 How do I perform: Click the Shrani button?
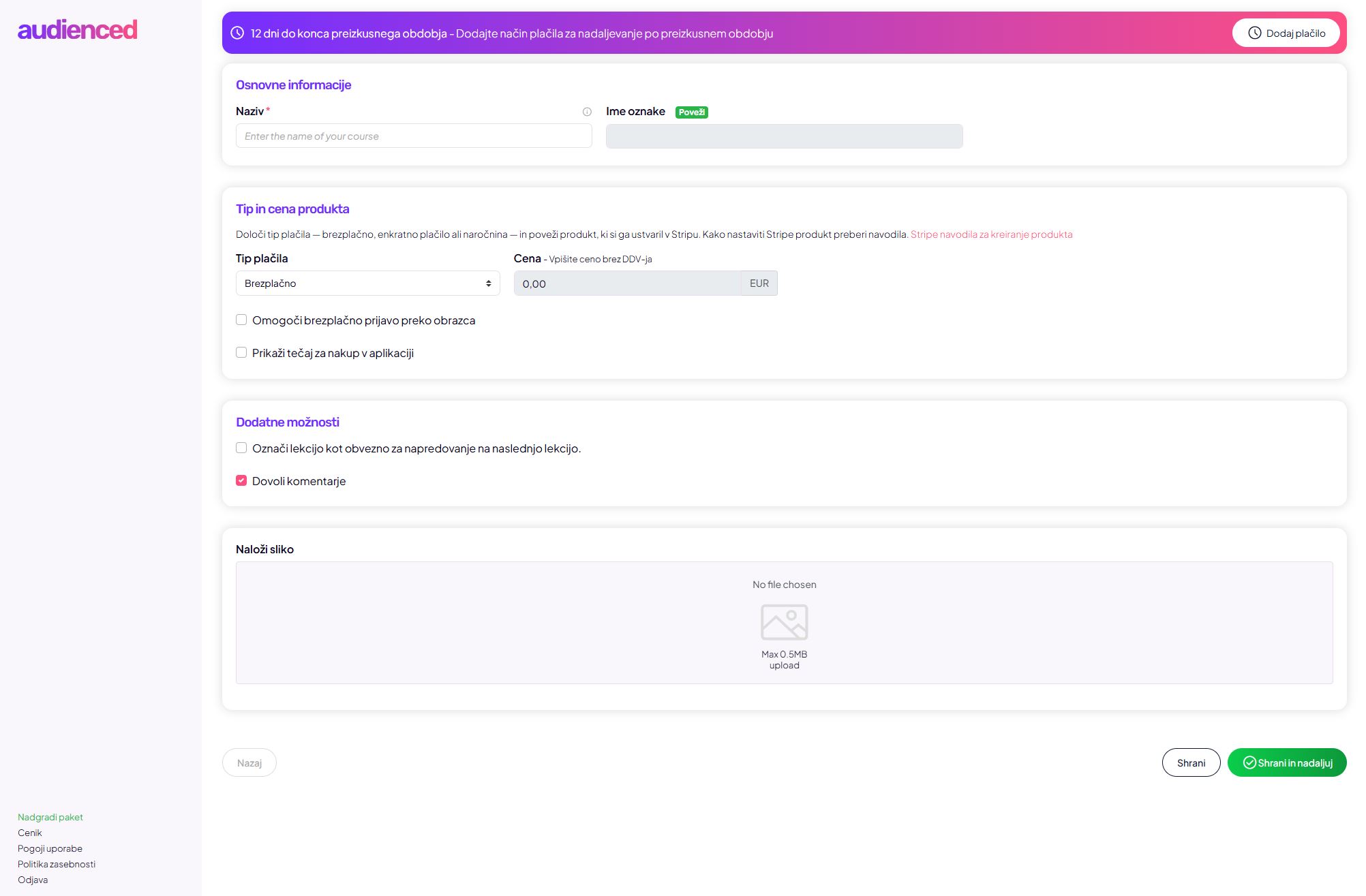click(1191, 762)
